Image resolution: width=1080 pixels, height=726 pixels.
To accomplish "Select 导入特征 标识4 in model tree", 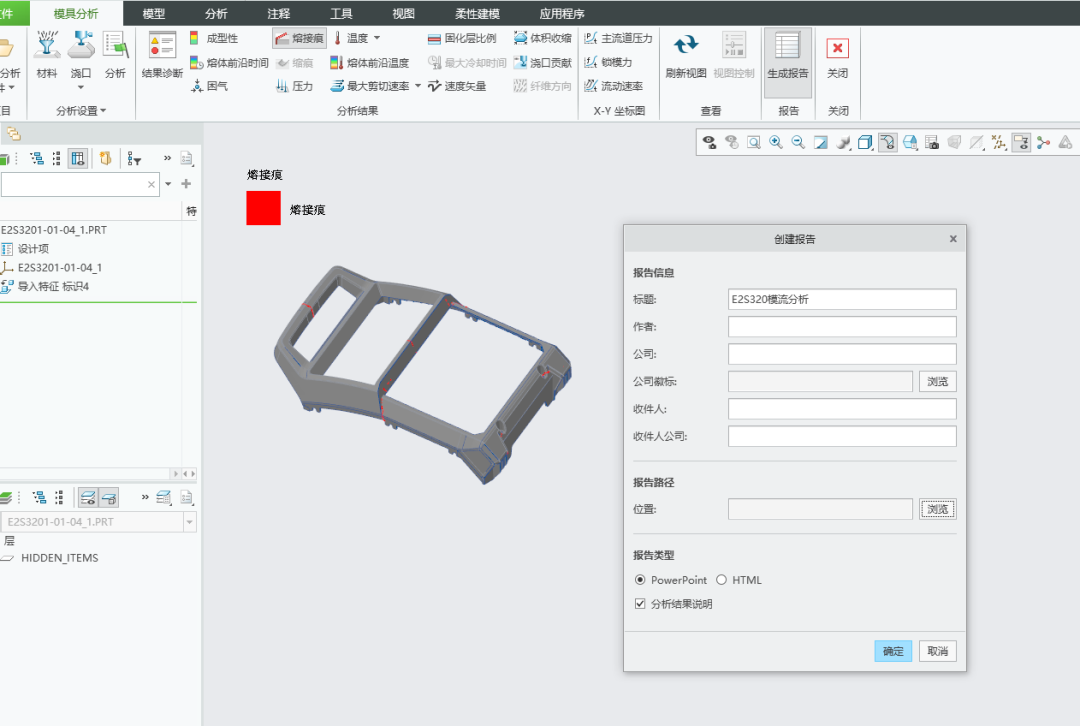I will click(45, 287).
